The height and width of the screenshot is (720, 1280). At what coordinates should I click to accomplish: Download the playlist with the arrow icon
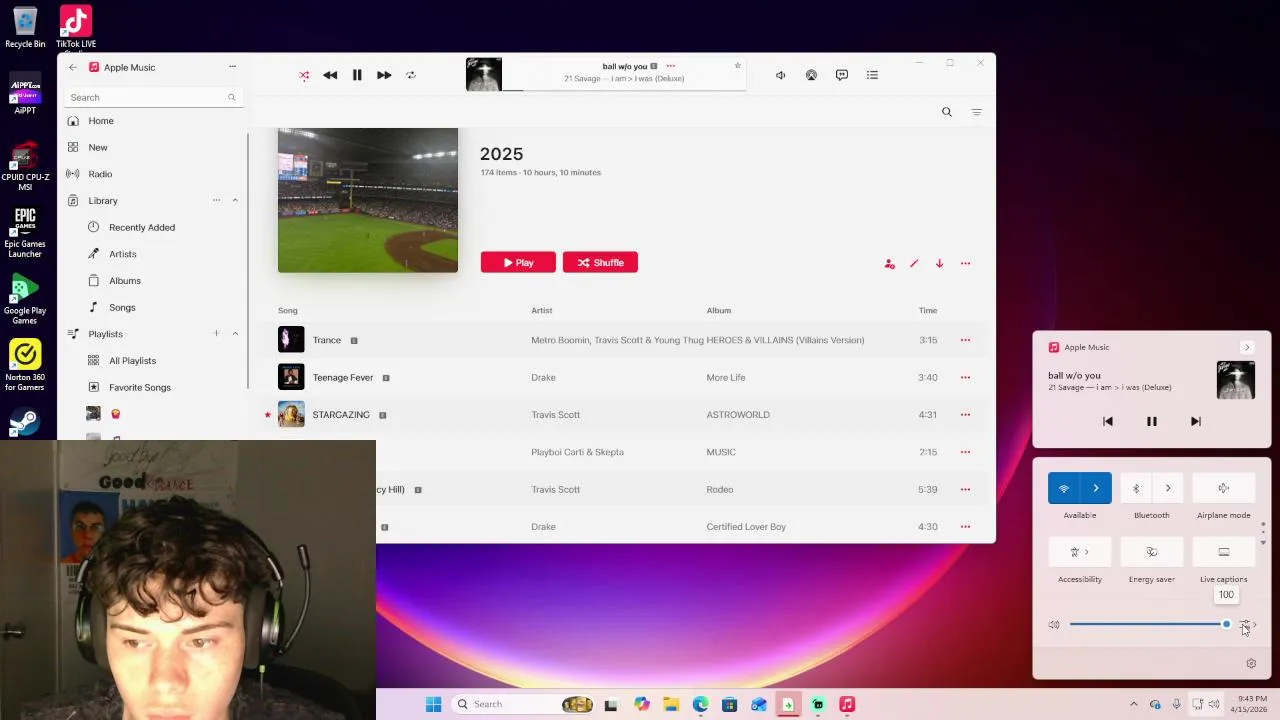point(939,264)
